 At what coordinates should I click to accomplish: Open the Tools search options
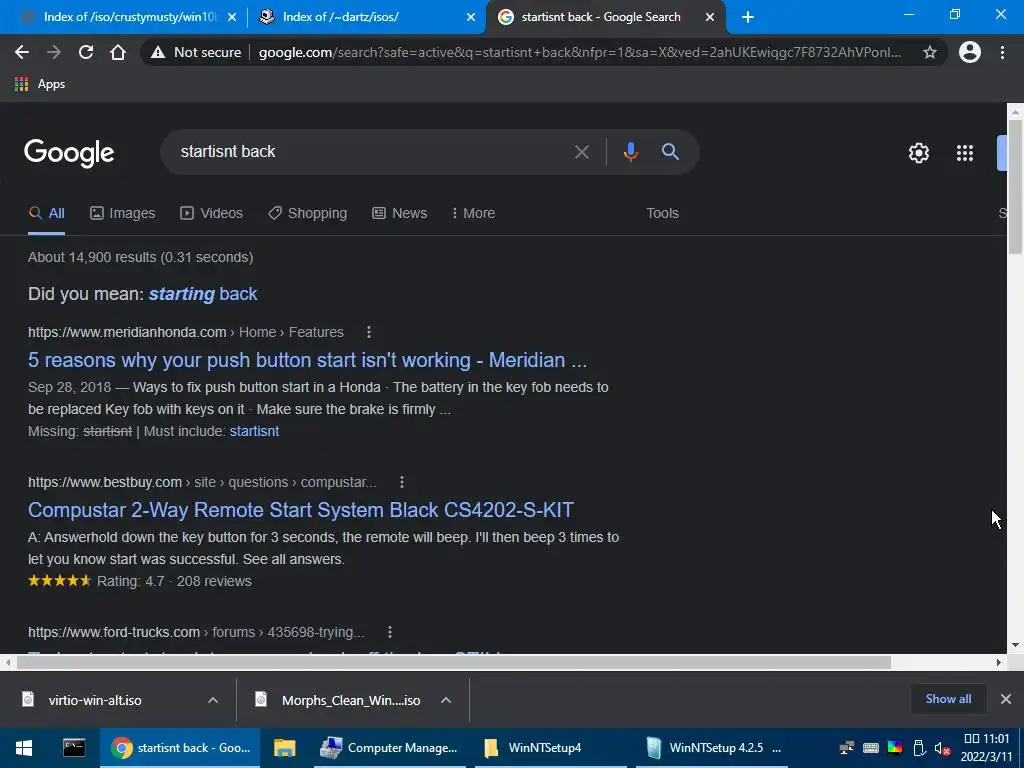click(662, 213)
